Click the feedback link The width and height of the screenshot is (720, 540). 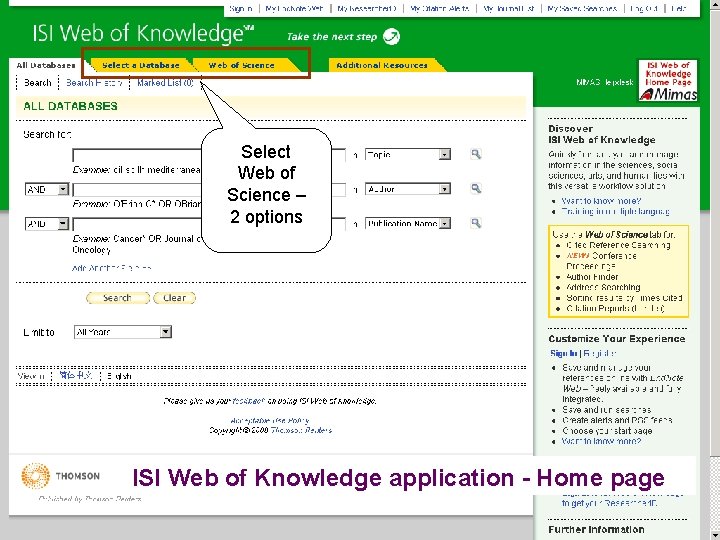[248, 401]
